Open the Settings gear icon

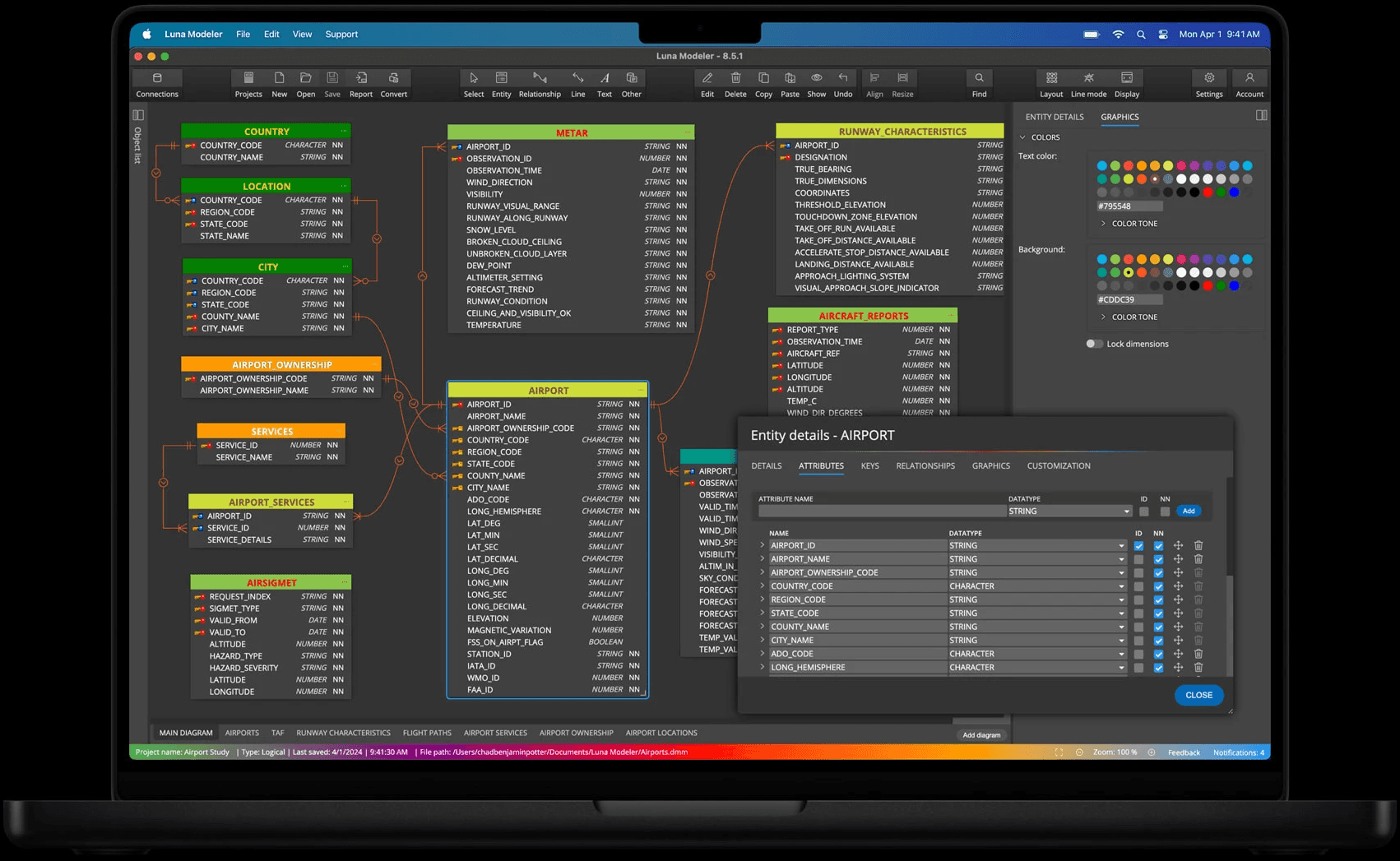[x=1209, y=78]
